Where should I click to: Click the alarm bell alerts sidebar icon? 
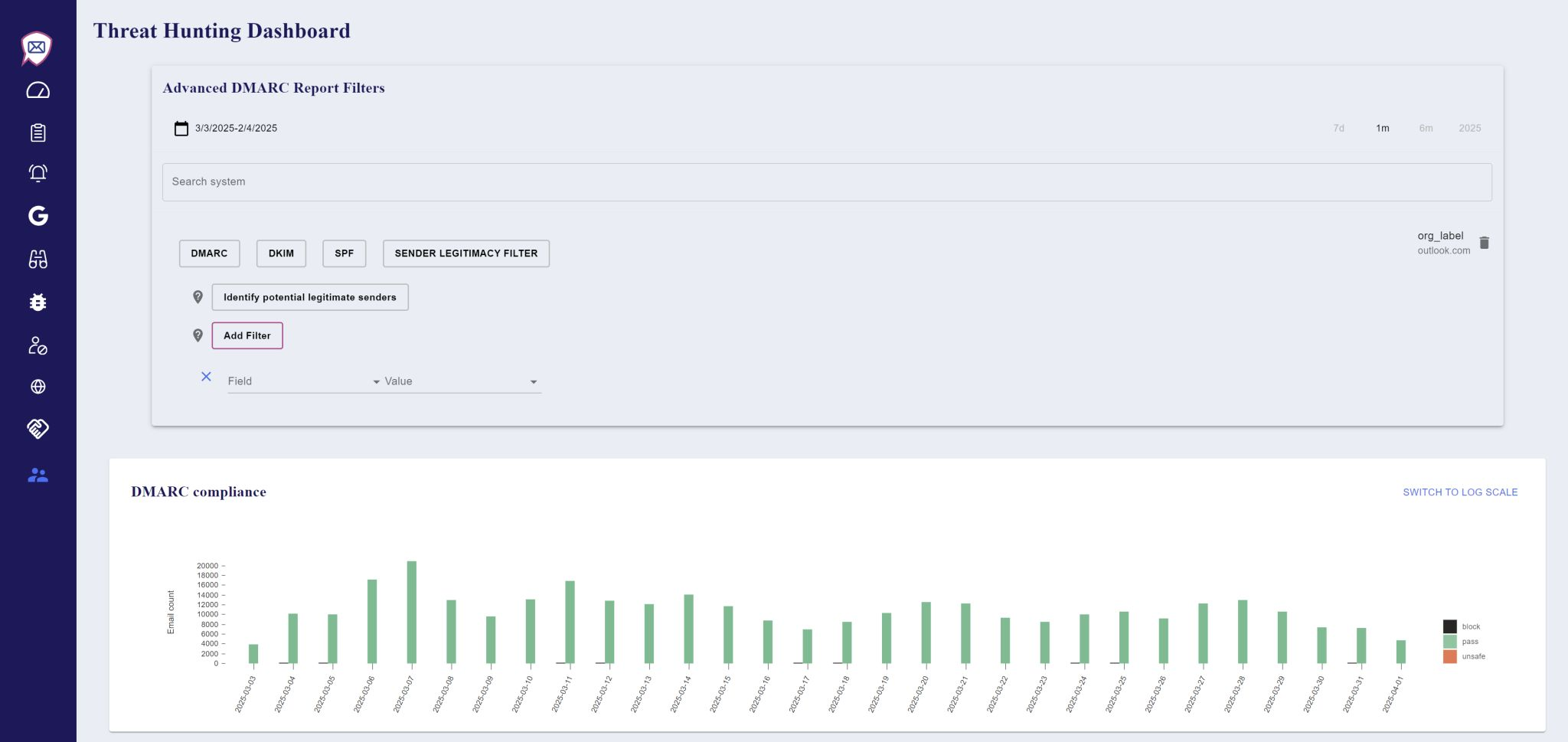(38, 173)
